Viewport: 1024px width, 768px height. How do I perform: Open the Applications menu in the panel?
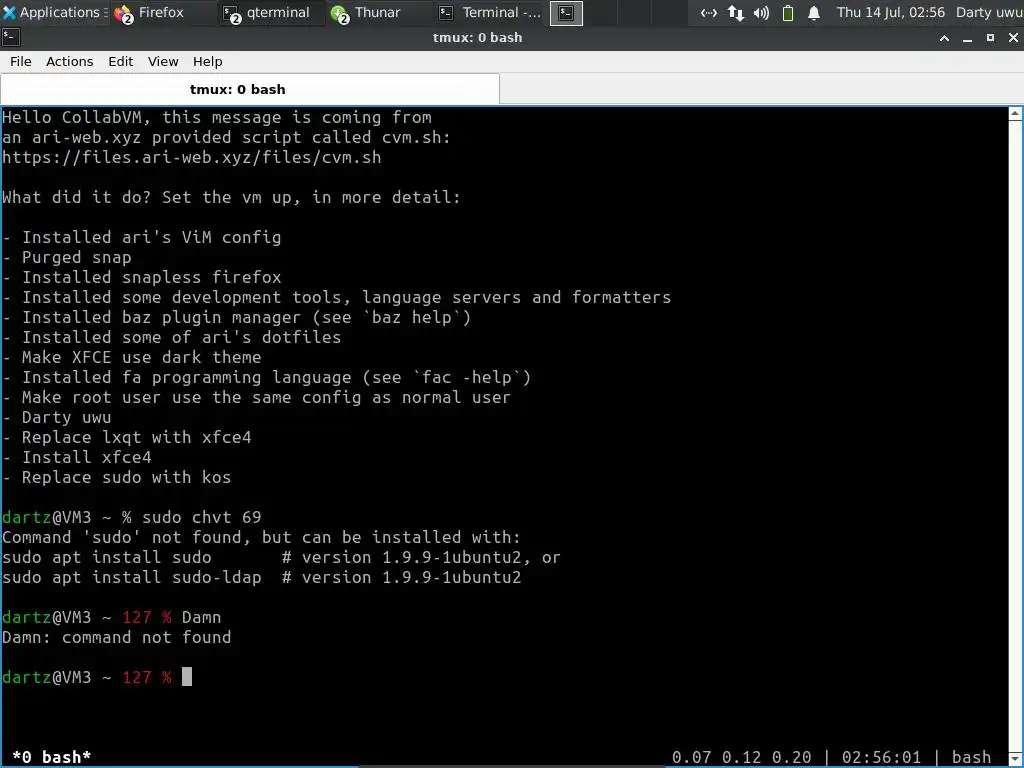54,12
